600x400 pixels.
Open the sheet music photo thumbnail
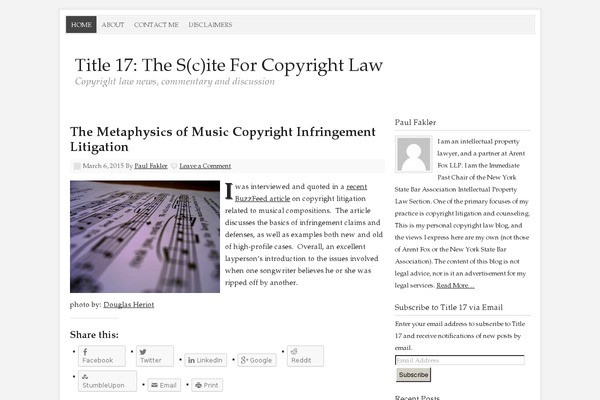(145, 237)
